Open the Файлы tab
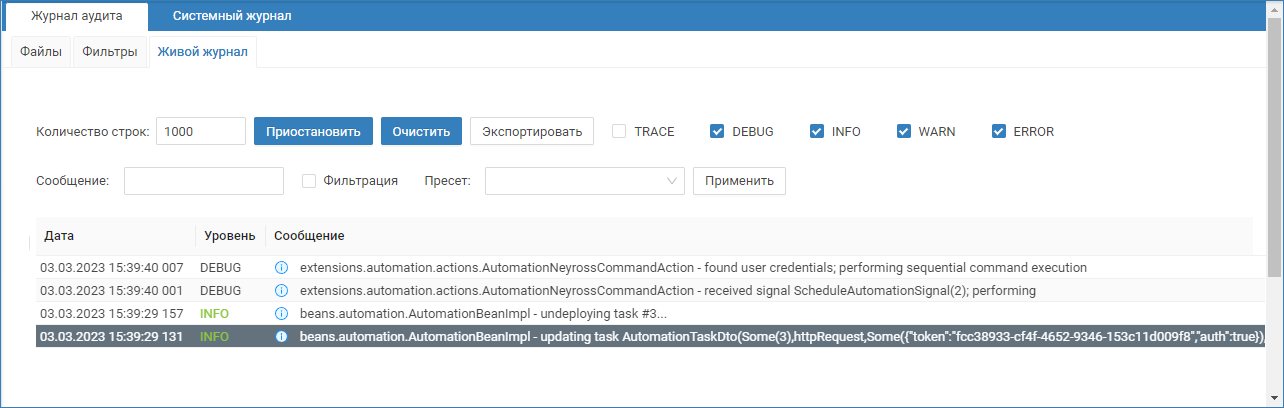This screenshot has width=1284, height=408. click(x=41, y=52)
